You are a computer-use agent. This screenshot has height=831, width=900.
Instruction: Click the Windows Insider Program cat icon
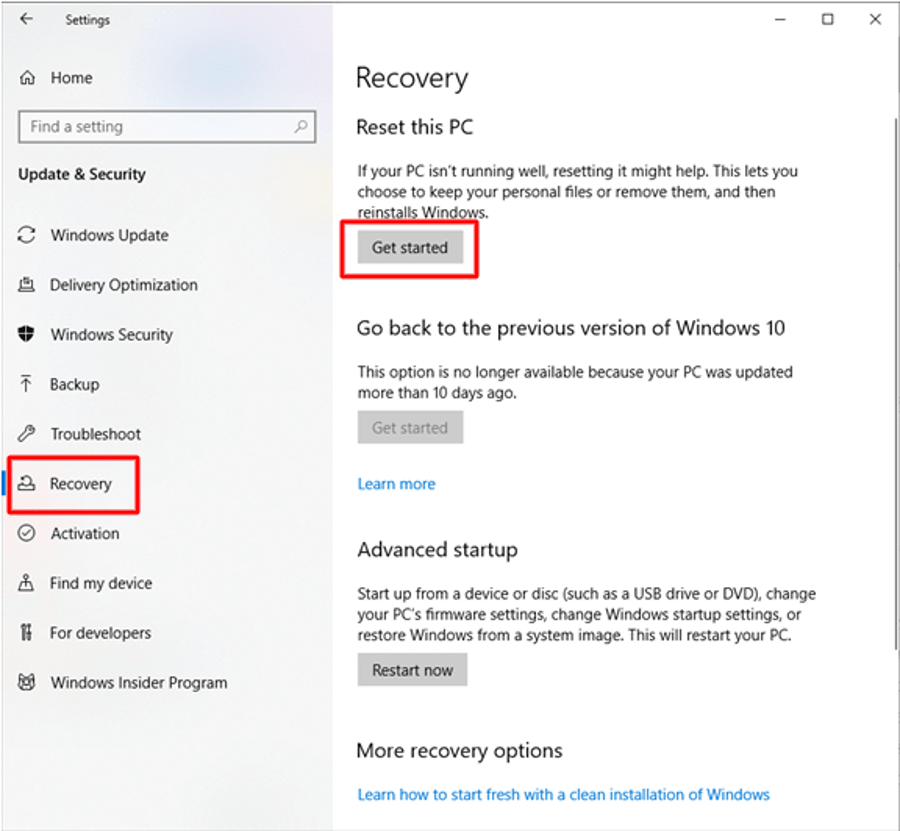26,682
